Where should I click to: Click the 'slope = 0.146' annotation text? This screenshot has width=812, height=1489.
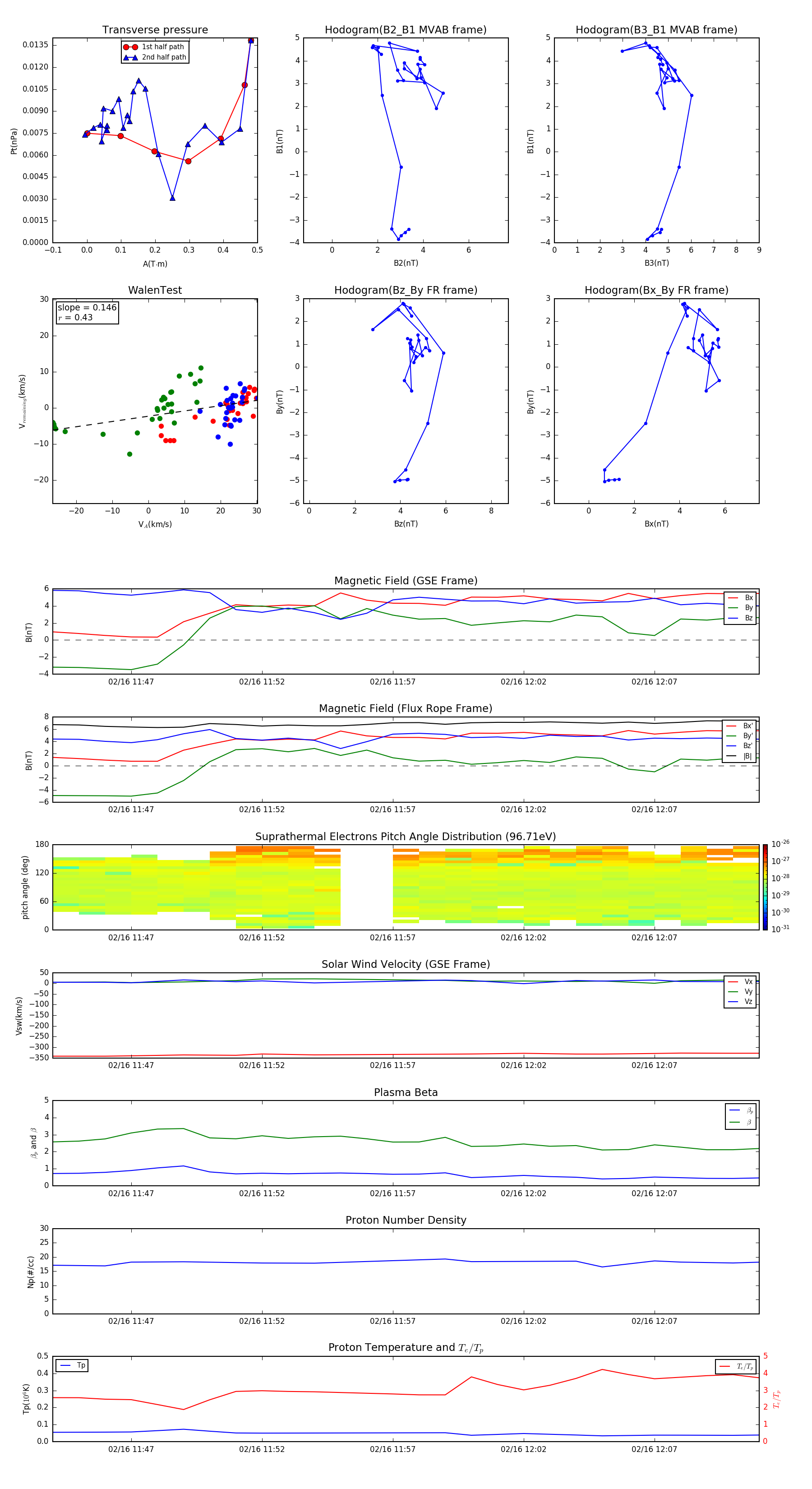87,308
